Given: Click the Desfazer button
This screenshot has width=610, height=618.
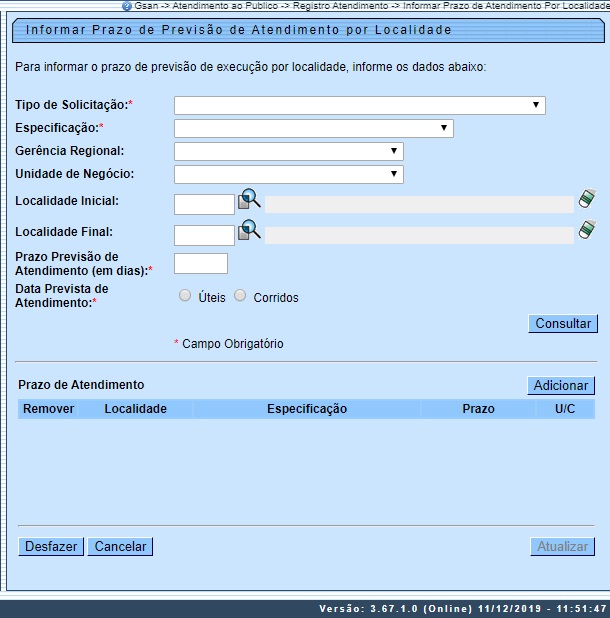Looking at the screenshot, I should click(51, 547).
